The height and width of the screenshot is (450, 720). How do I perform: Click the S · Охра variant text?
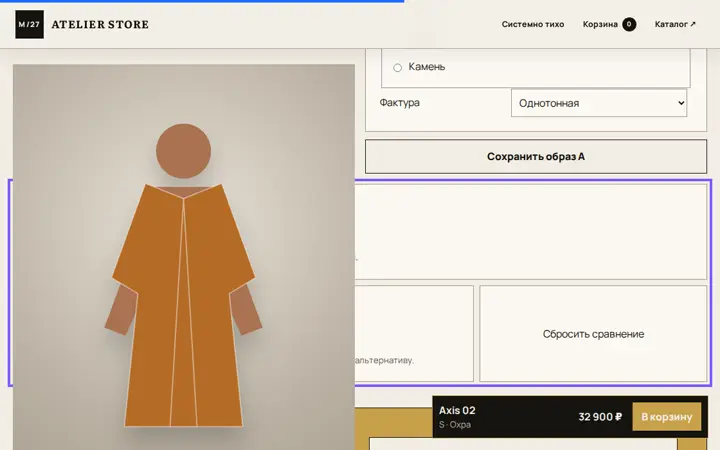coord(455,425)
